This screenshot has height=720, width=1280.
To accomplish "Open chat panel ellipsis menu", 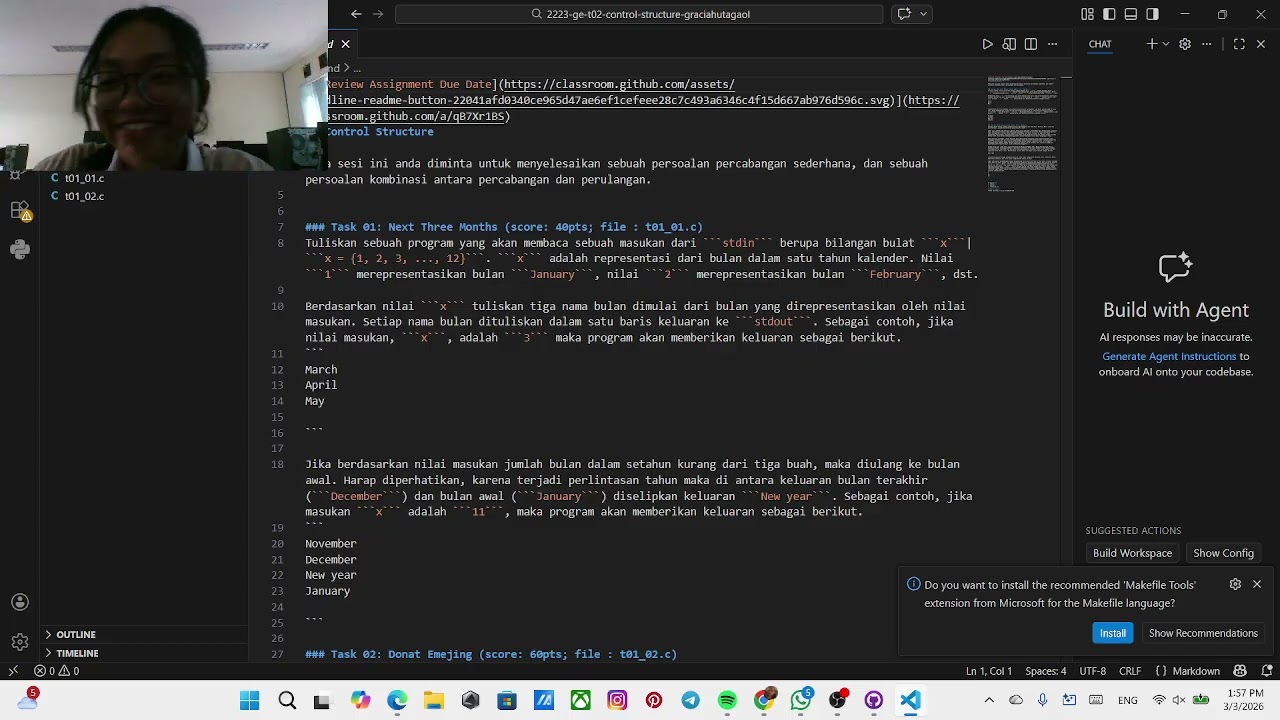I will tap(1207, 44).
